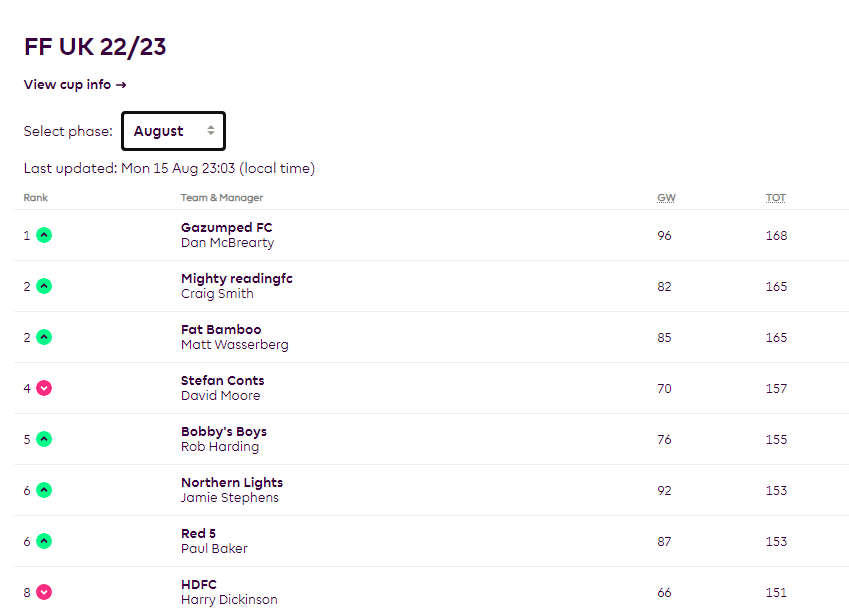Click pink down arrow beside HDFC
The height and width of the screenshot is (612, 849).
(44, 593)
